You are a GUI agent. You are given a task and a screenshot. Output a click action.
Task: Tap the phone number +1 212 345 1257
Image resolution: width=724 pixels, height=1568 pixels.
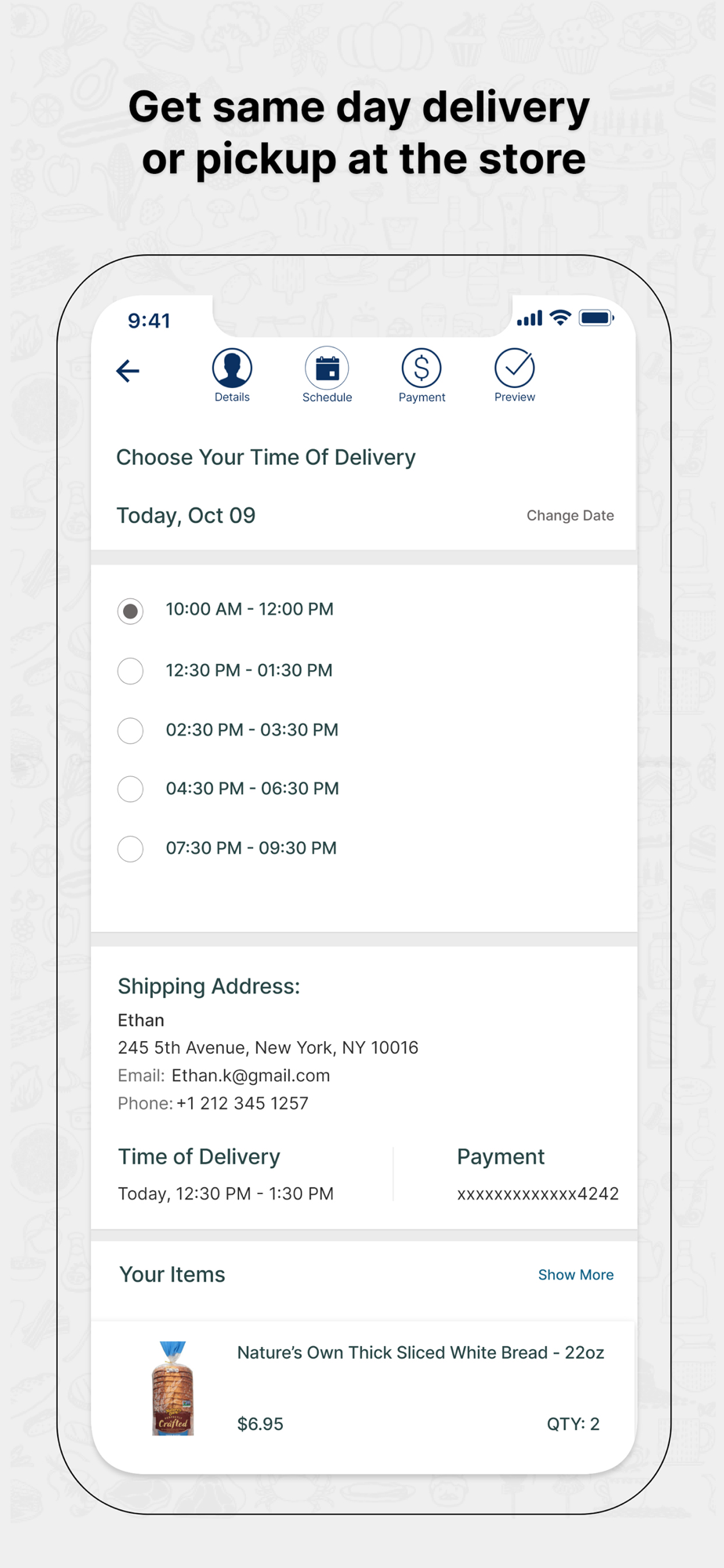tap(242, 1103)
